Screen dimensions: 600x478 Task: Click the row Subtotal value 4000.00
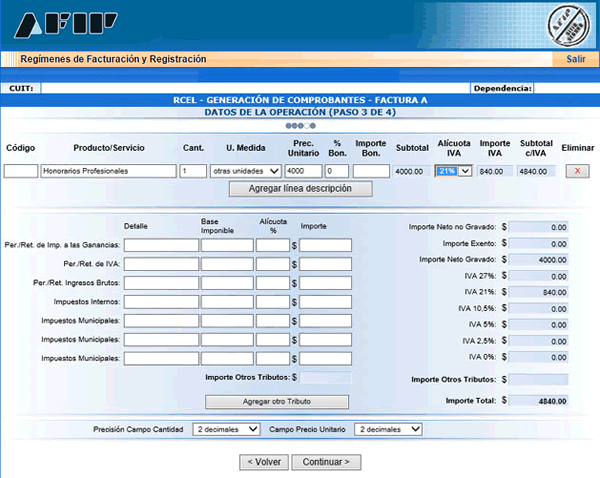(411, 171)
